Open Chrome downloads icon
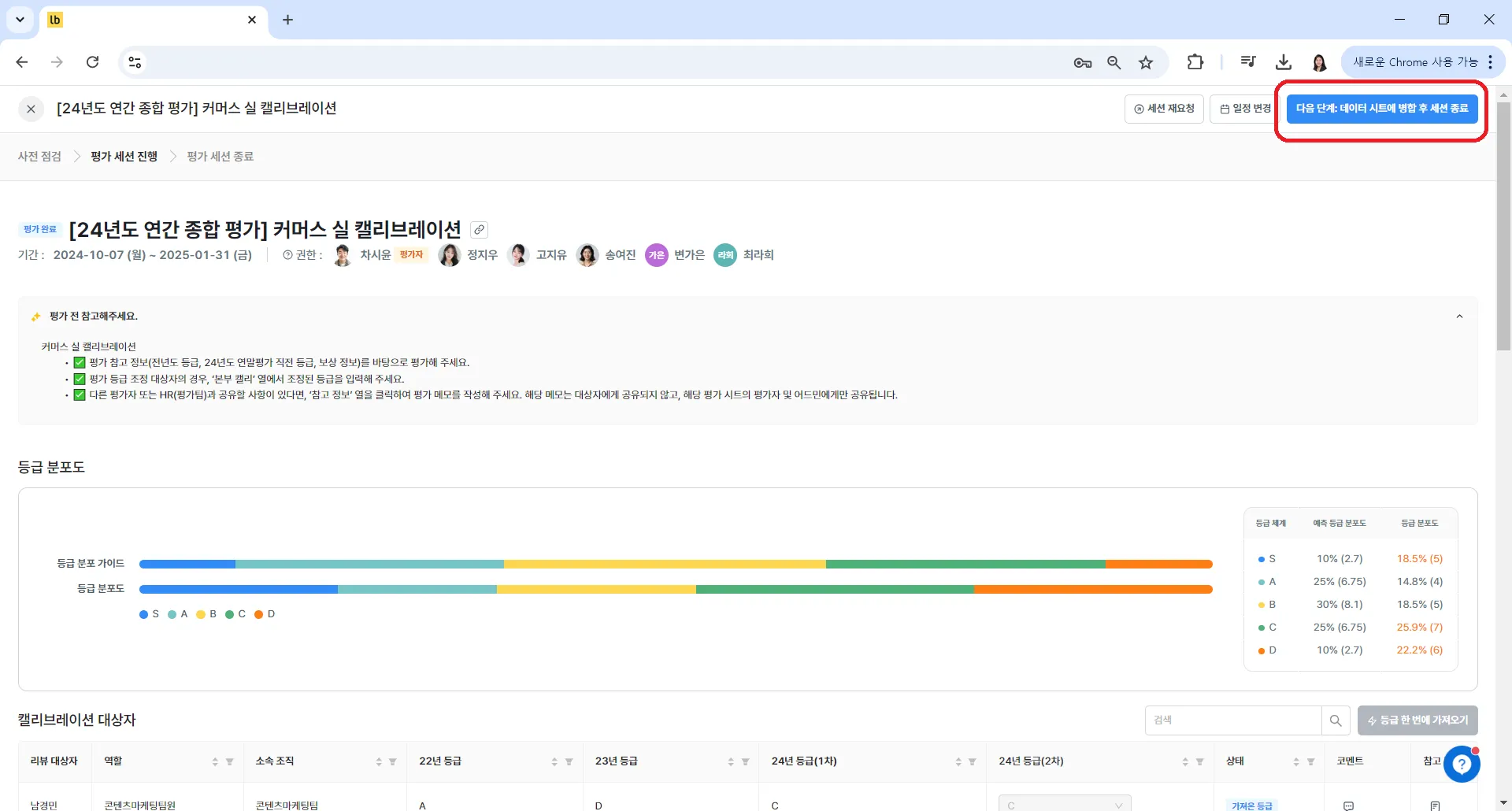 point(1284,62)
